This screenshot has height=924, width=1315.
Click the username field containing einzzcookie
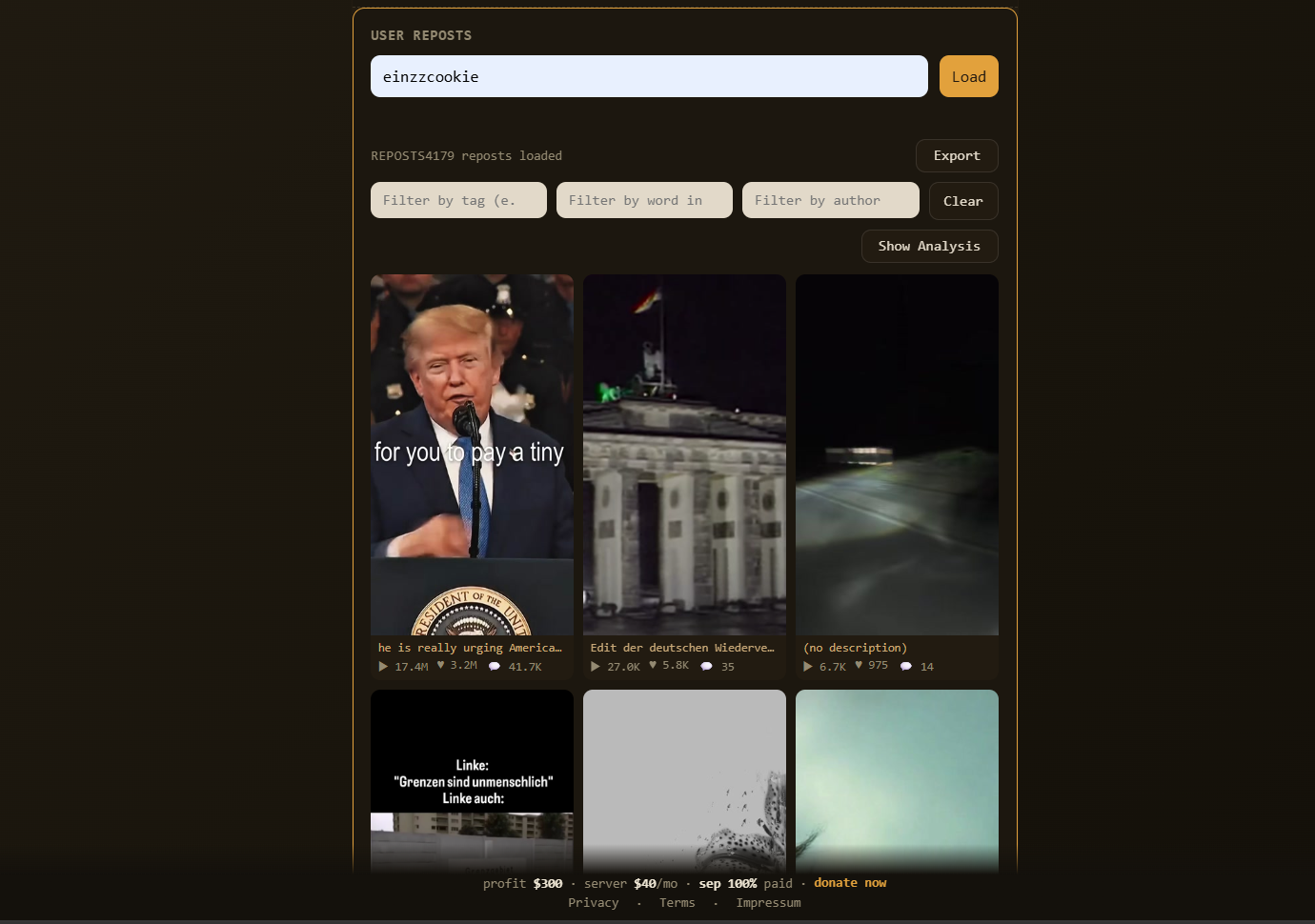point(649,76)
